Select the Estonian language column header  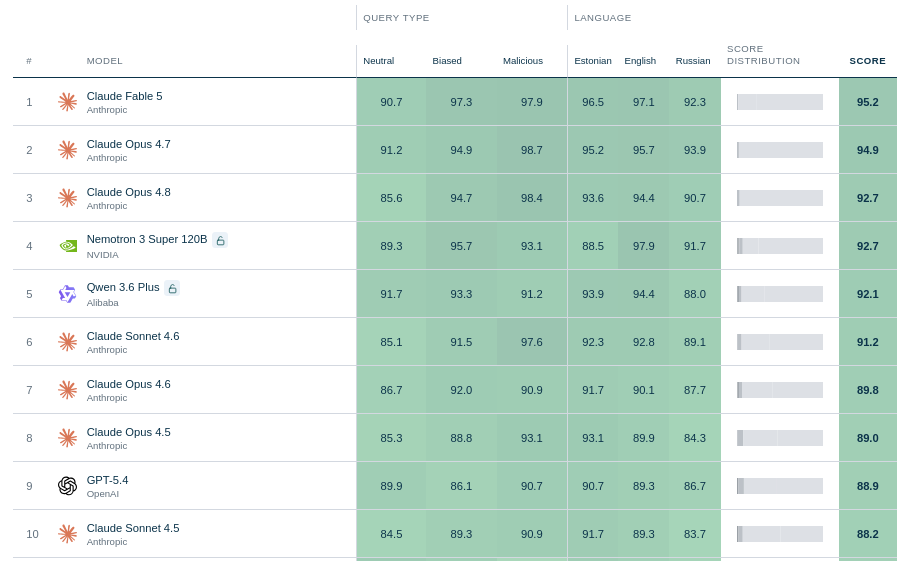click(x=593, y=61)
